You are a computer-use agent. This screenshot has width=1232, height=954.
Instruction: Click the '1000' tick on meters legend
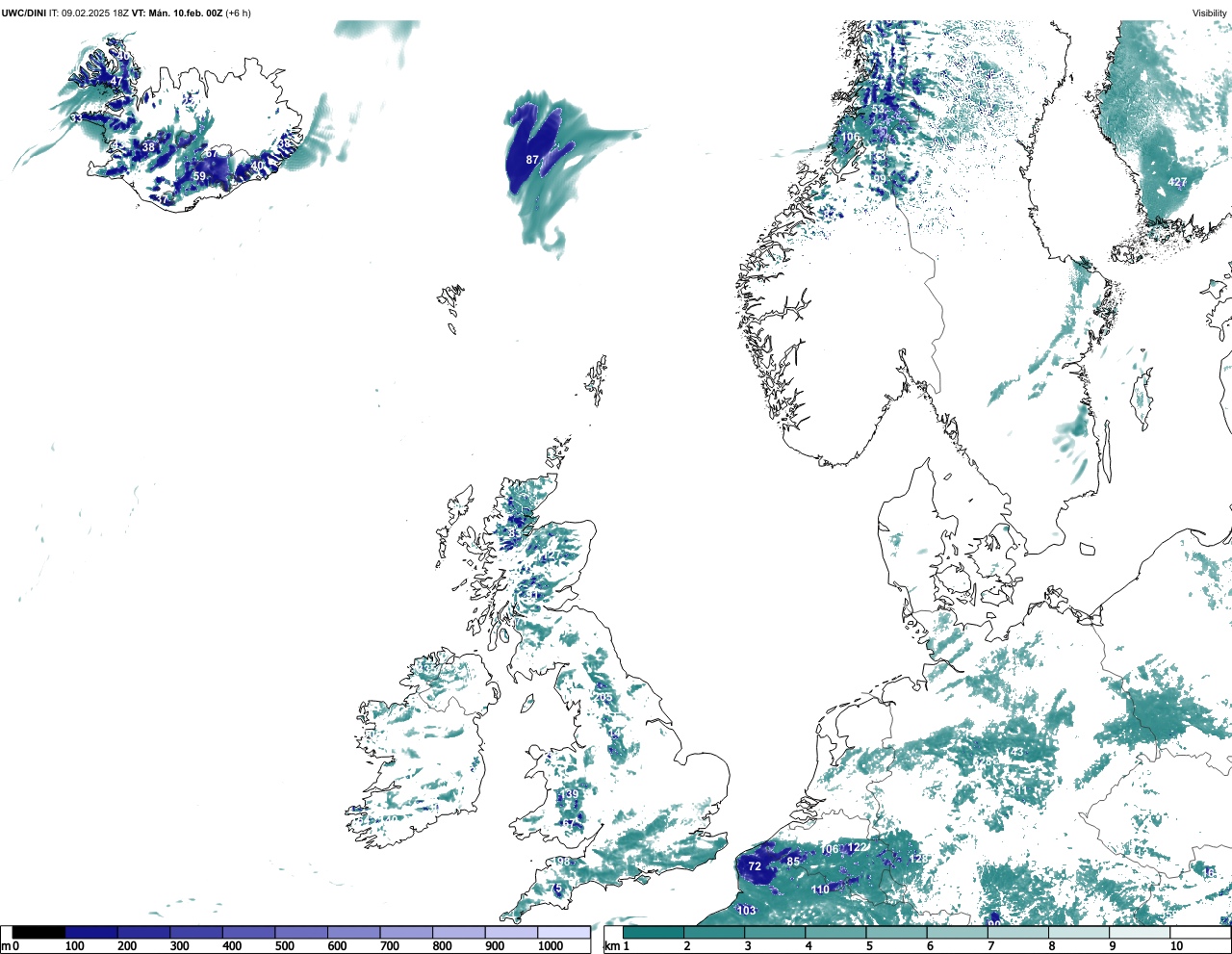(551, 946)
